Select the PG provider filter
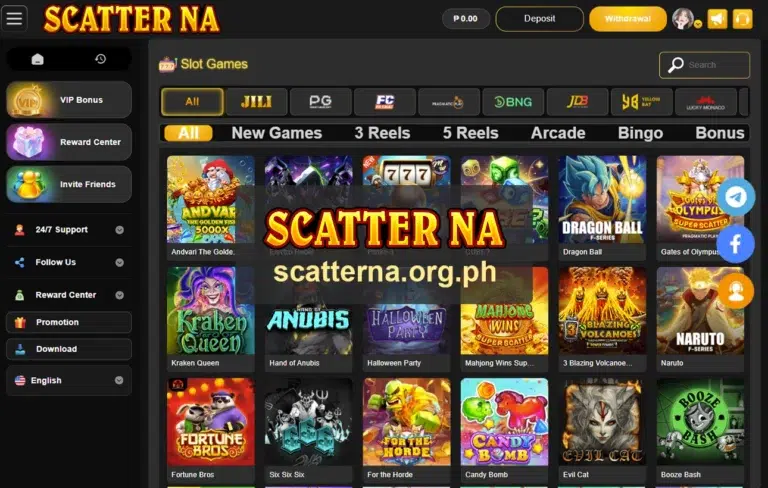Screen dimensions: 768x488 coord(320,102)
